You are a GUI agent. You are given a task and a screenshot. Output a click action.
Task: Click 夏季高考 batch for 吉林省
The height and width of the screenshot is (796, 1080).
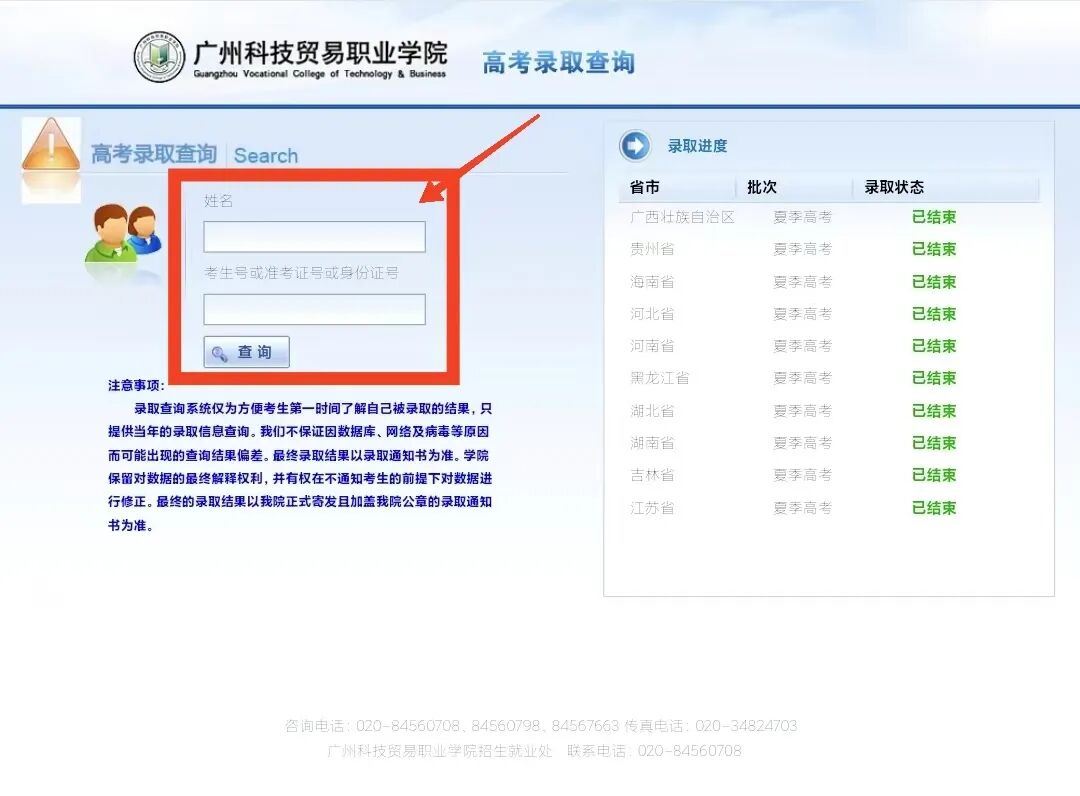(x=802, y=475)
